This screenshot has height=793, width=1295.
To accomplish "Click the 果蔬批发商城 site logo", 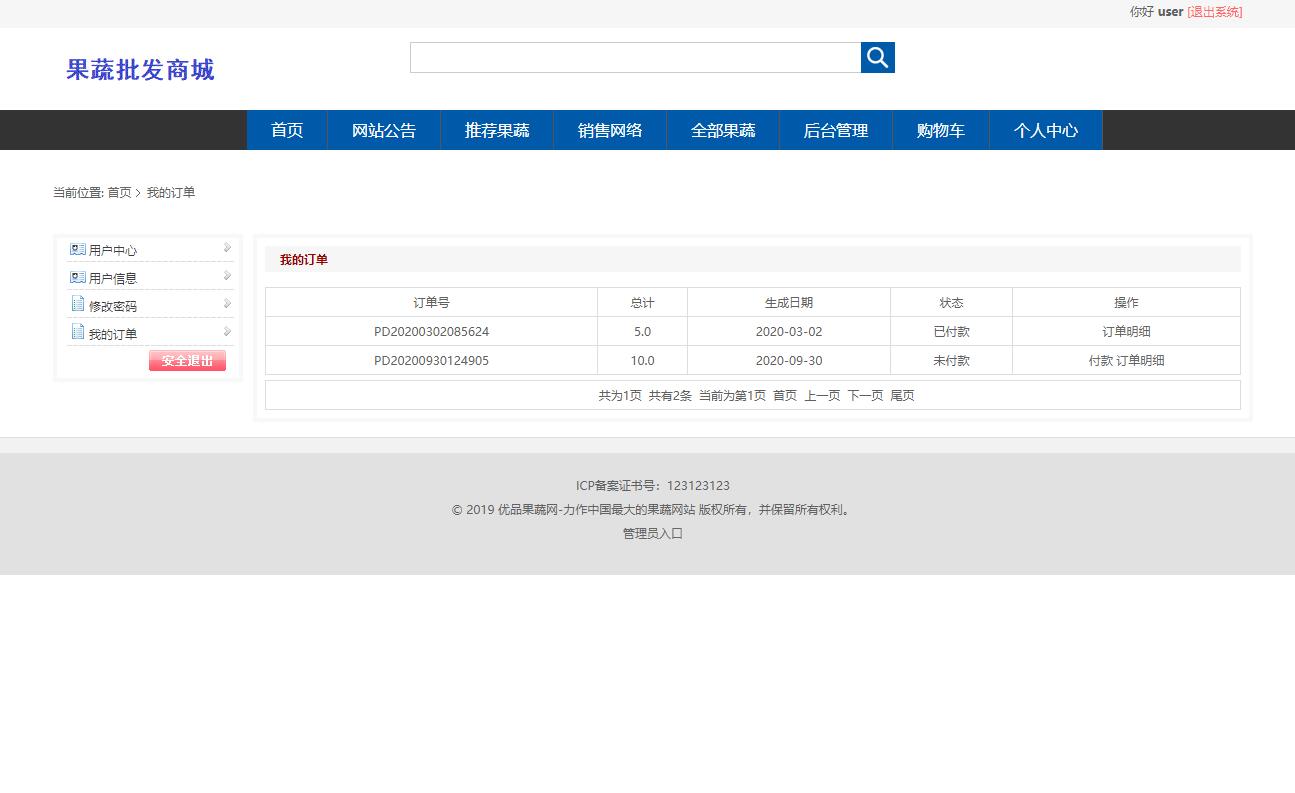I will [x=139, y=70].
